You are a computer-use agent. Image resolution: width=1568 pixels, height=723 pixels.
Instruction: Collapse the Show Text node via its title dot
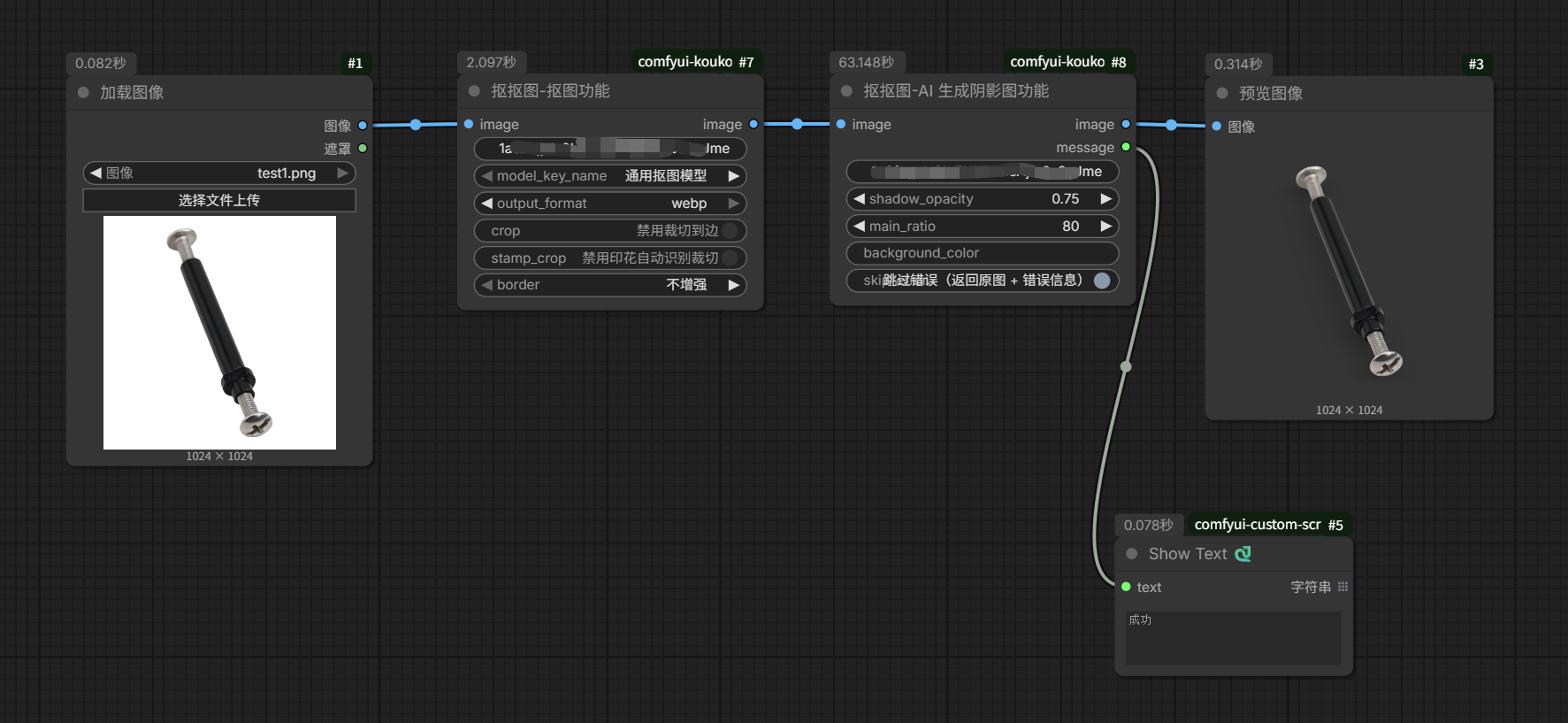pyautogui.click(x=1132, y=554)
